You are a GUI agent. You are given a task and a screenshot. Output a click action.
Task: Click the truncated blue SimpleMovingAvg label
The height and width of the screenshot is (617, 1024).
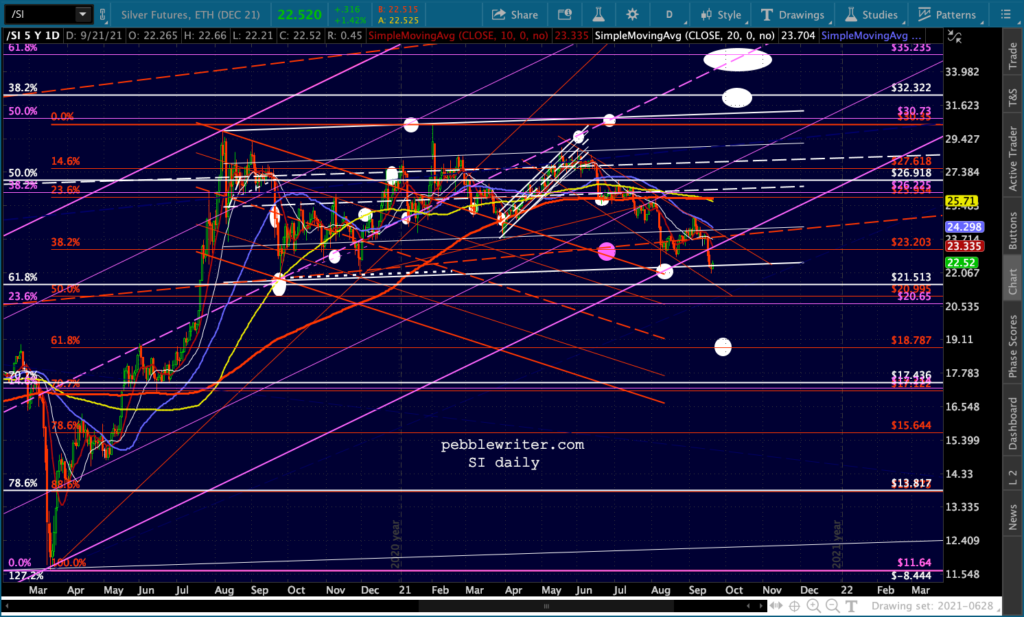pos(872,36)
